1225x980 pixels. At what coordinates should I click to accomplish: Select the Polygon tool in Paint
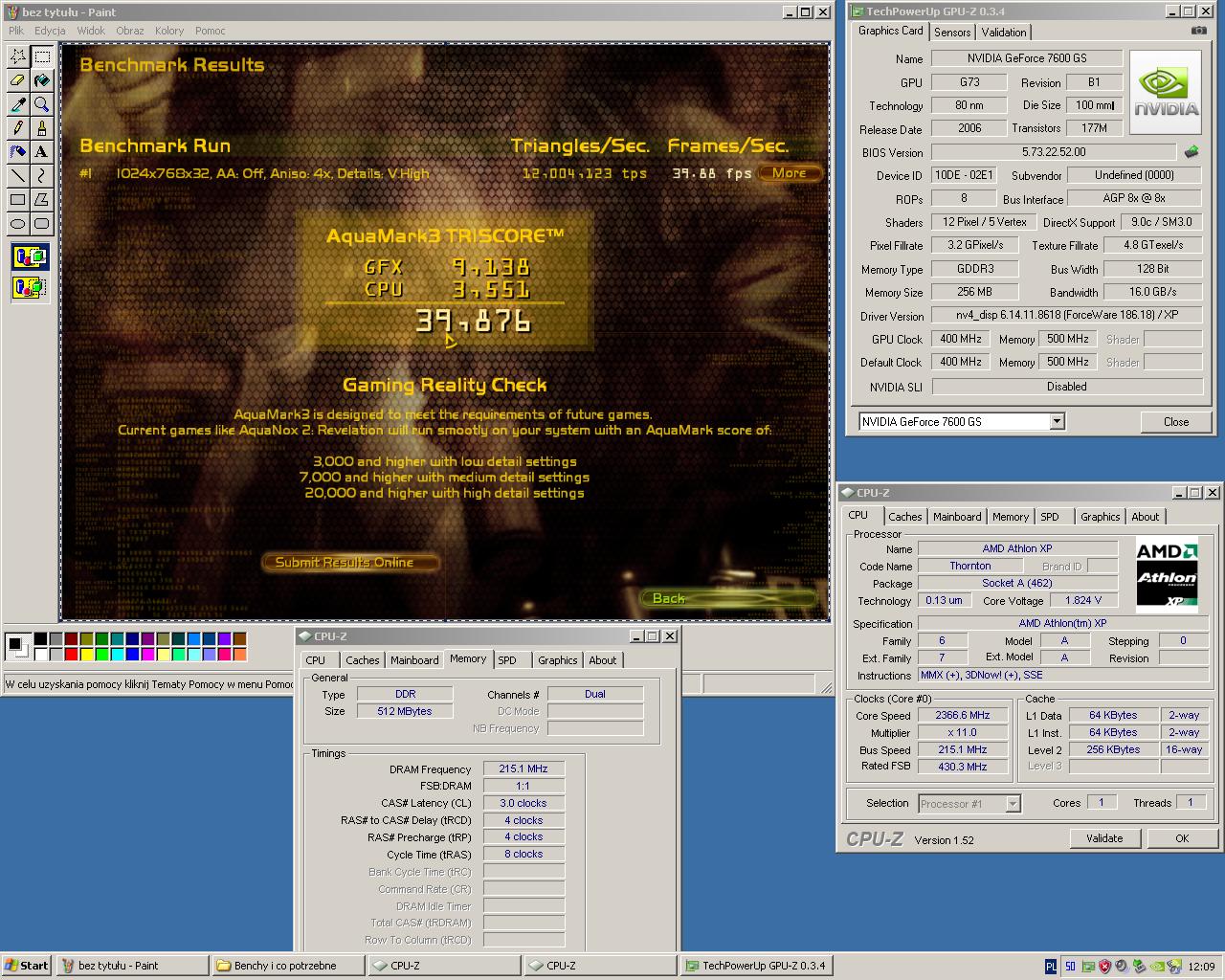tap(41, 200)
